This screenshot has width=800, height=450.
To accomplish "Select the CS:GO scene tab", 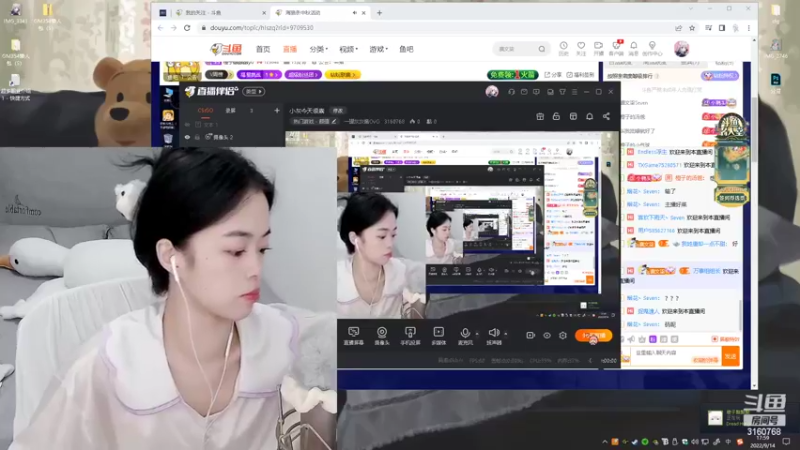I will [206, 110].
